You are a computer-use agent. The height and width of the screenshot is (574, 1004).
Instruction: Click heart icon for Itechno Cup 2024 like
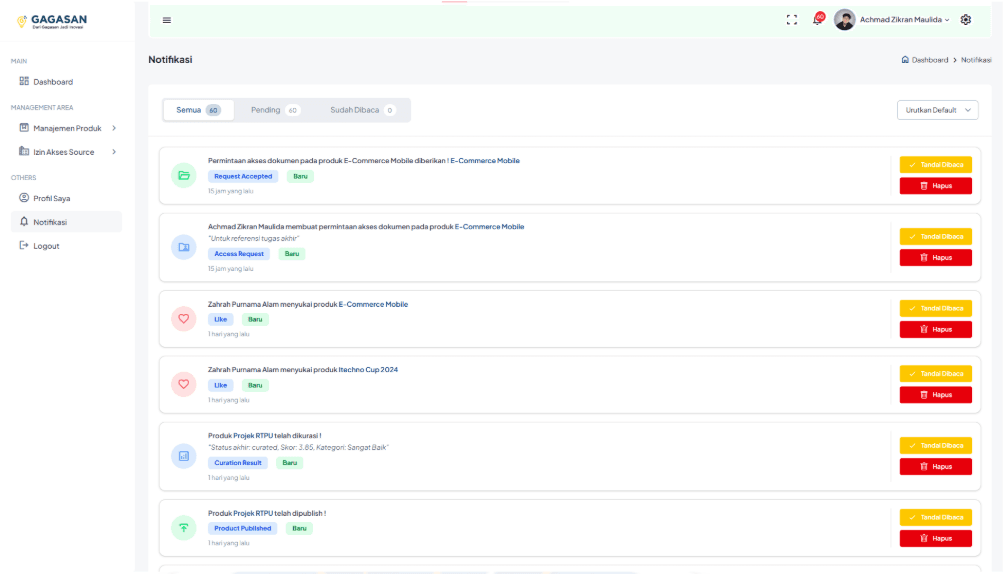[x=184, y=384]
